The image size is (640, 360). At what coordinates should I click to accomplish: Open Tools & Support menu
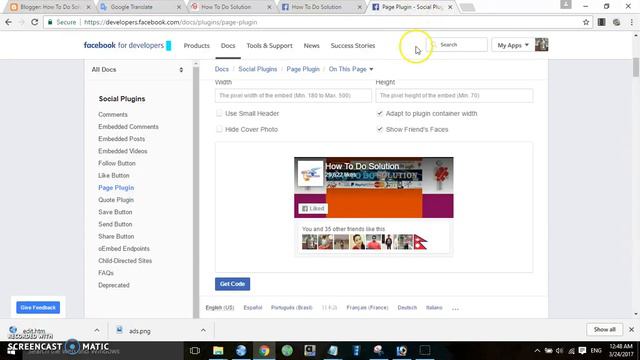(269, 46)
